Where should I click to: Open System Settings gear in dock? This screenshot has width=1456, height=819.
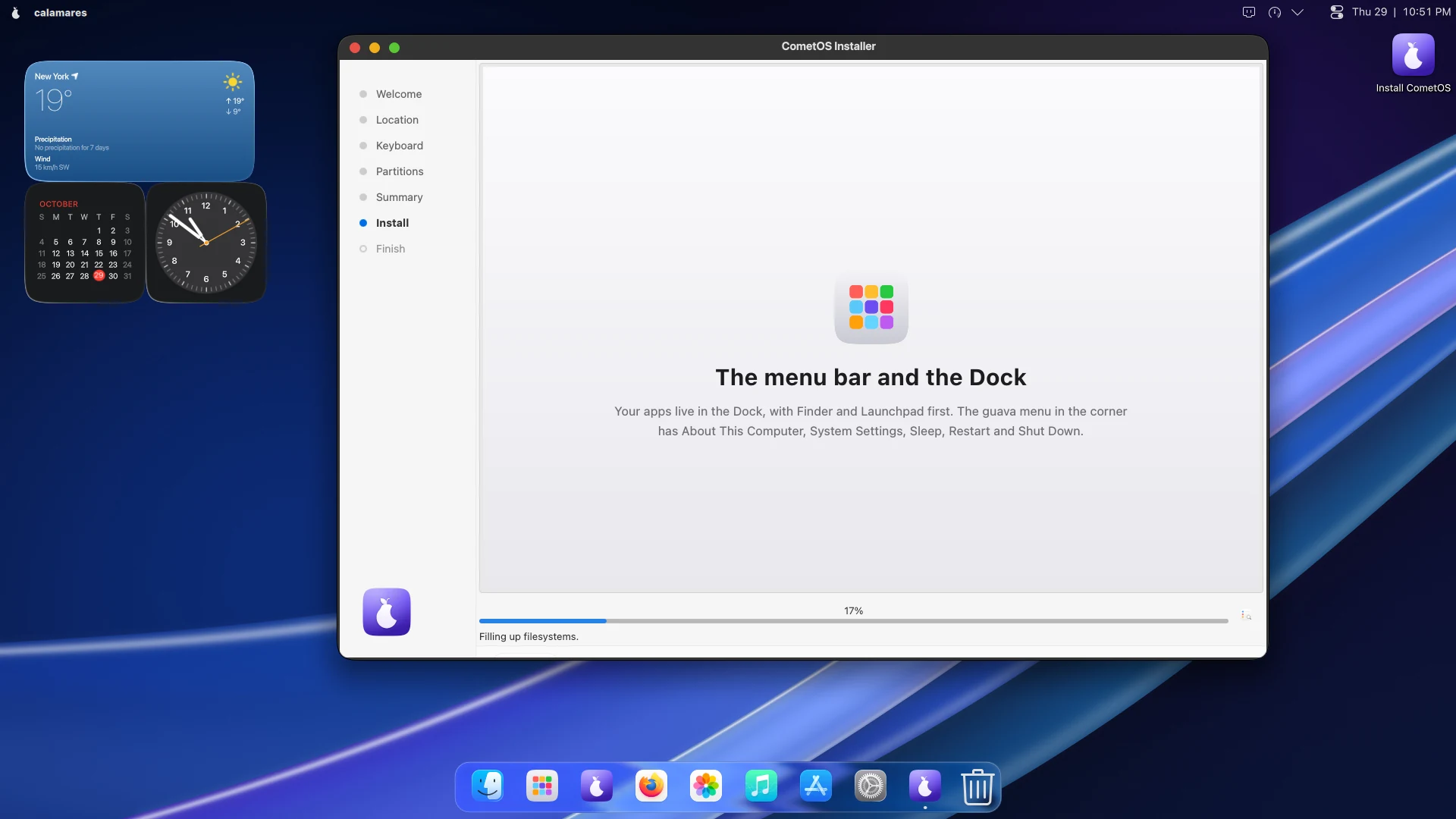tap(870, 786)
